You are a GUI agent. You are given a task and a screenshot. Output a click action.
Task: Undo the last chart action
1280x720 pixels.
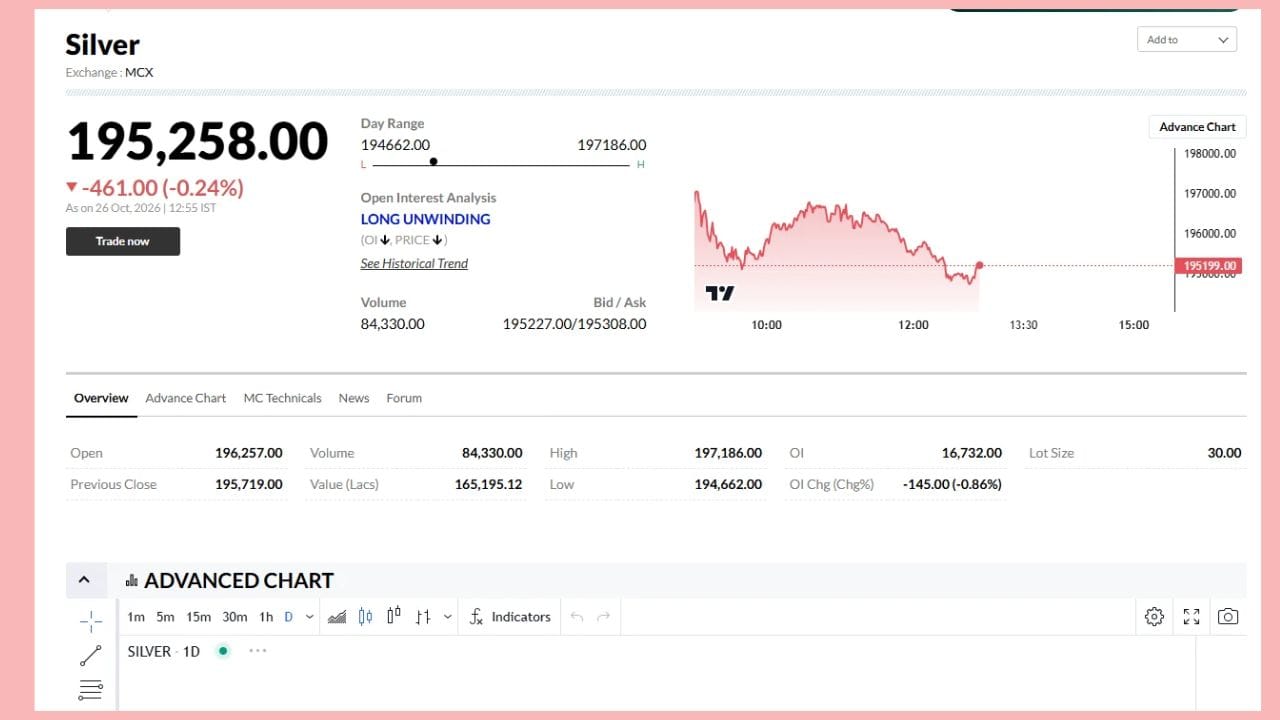[576, 617]
